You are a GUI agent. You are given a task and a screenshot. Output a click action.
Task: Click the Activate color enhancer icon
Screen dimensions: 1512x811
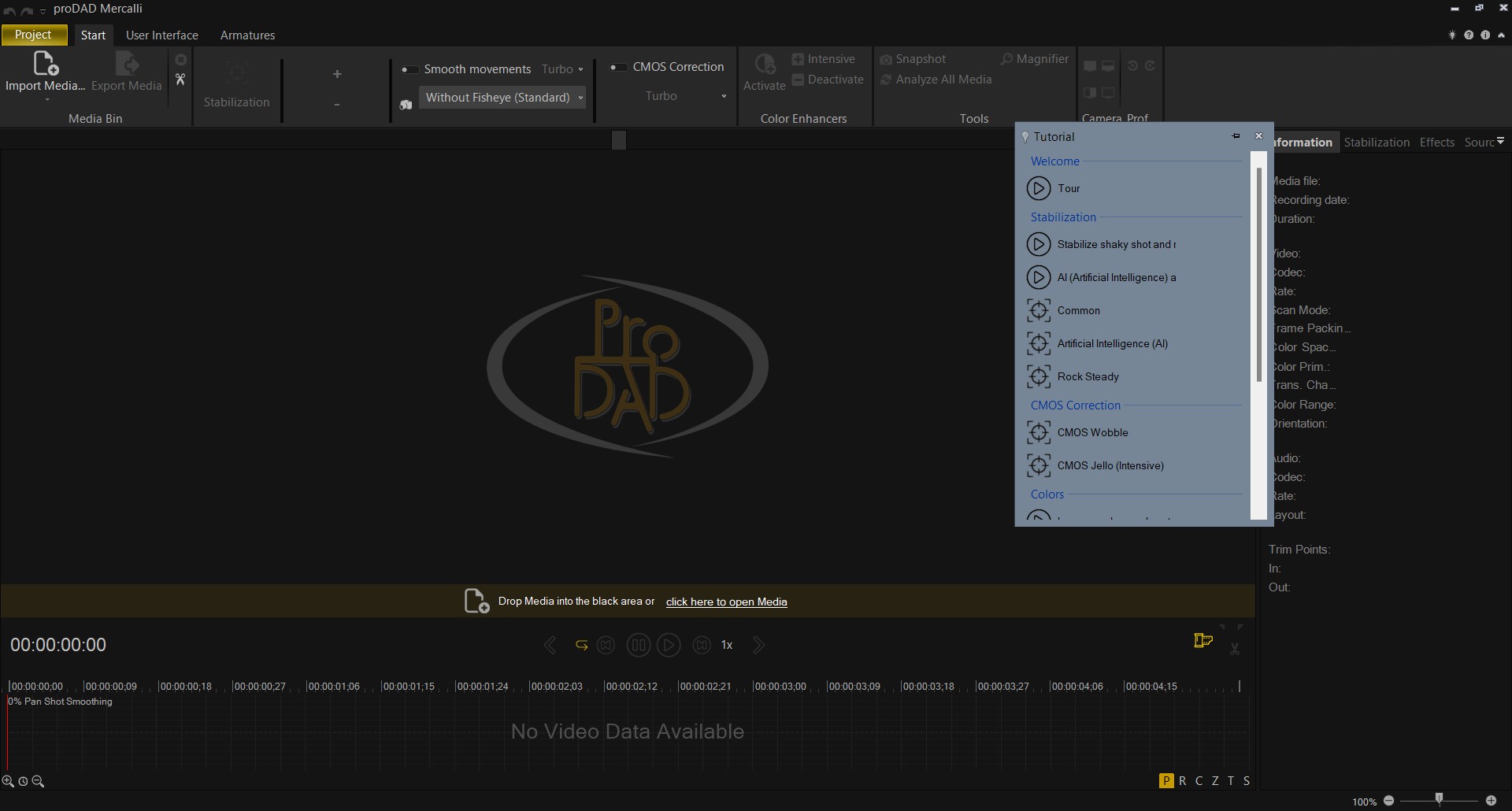(764, 64)
